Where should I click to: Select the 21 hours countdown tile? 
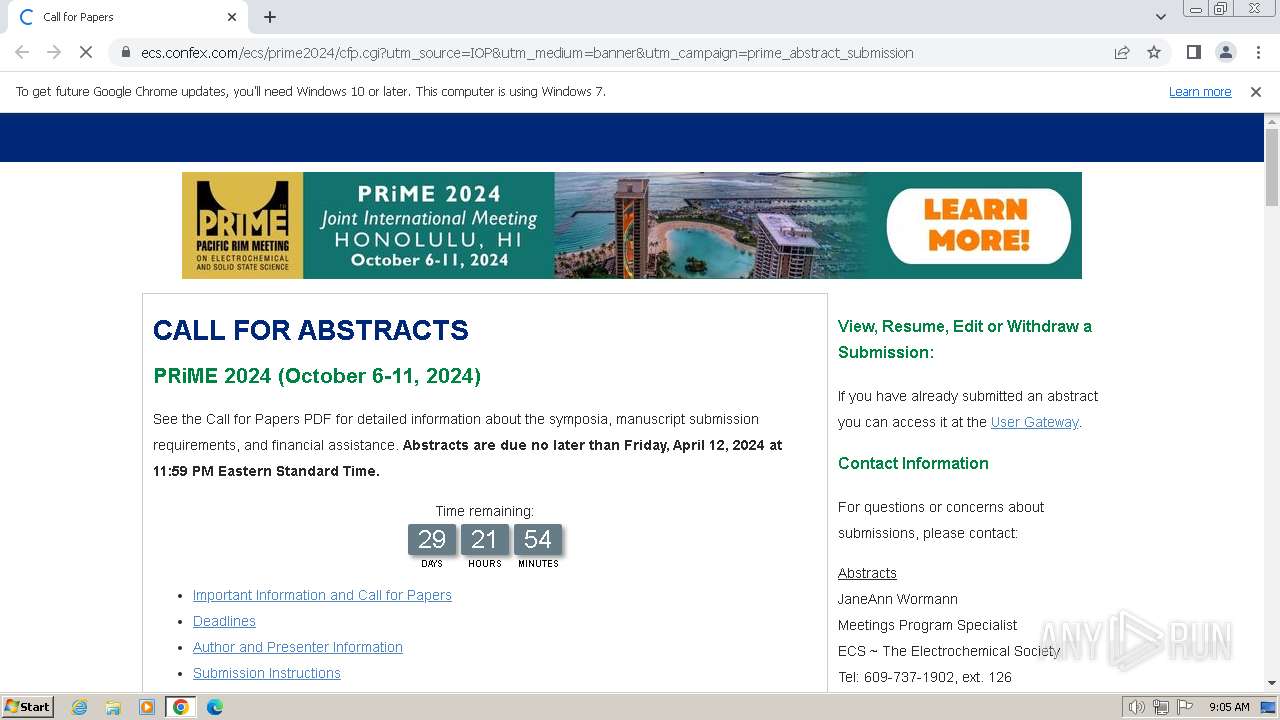485,540
